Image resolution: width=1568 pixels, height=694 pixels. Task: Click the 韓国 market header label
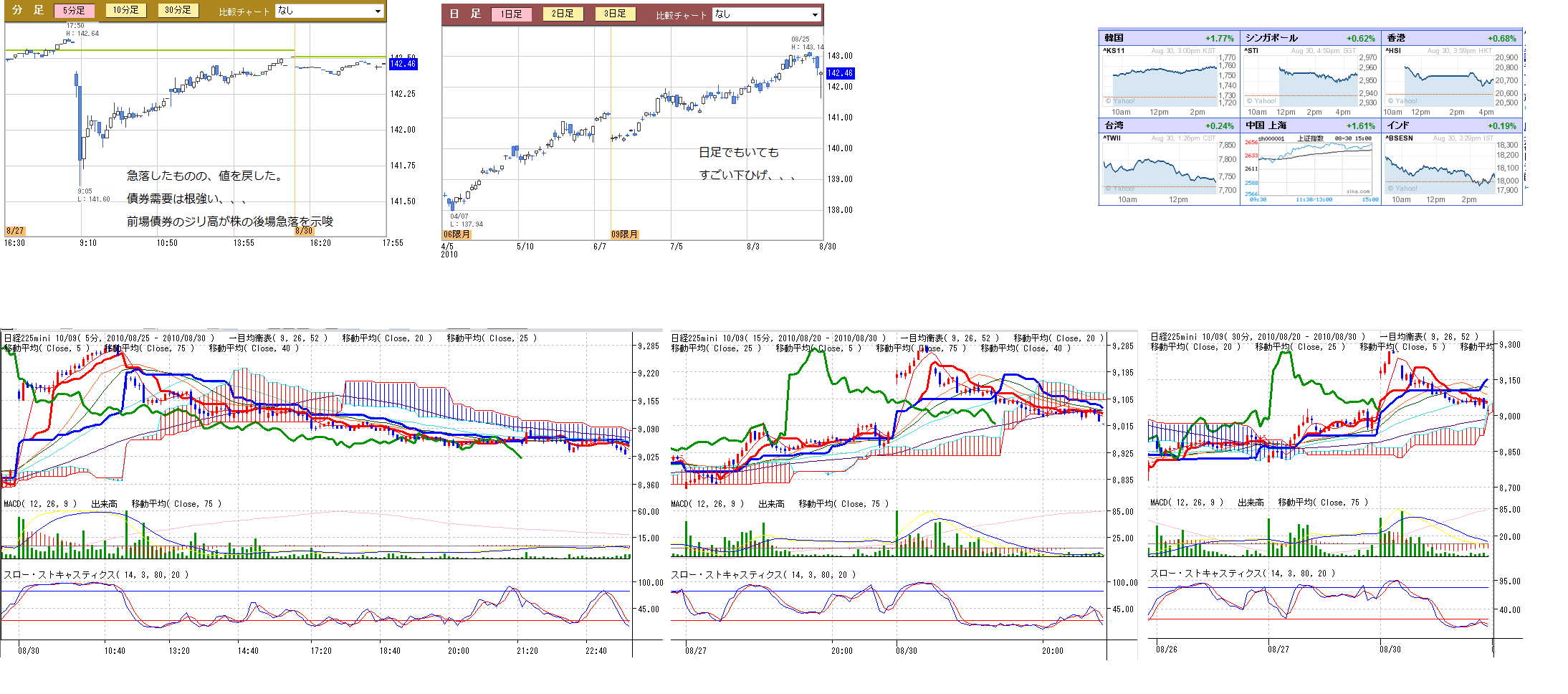1114,38
